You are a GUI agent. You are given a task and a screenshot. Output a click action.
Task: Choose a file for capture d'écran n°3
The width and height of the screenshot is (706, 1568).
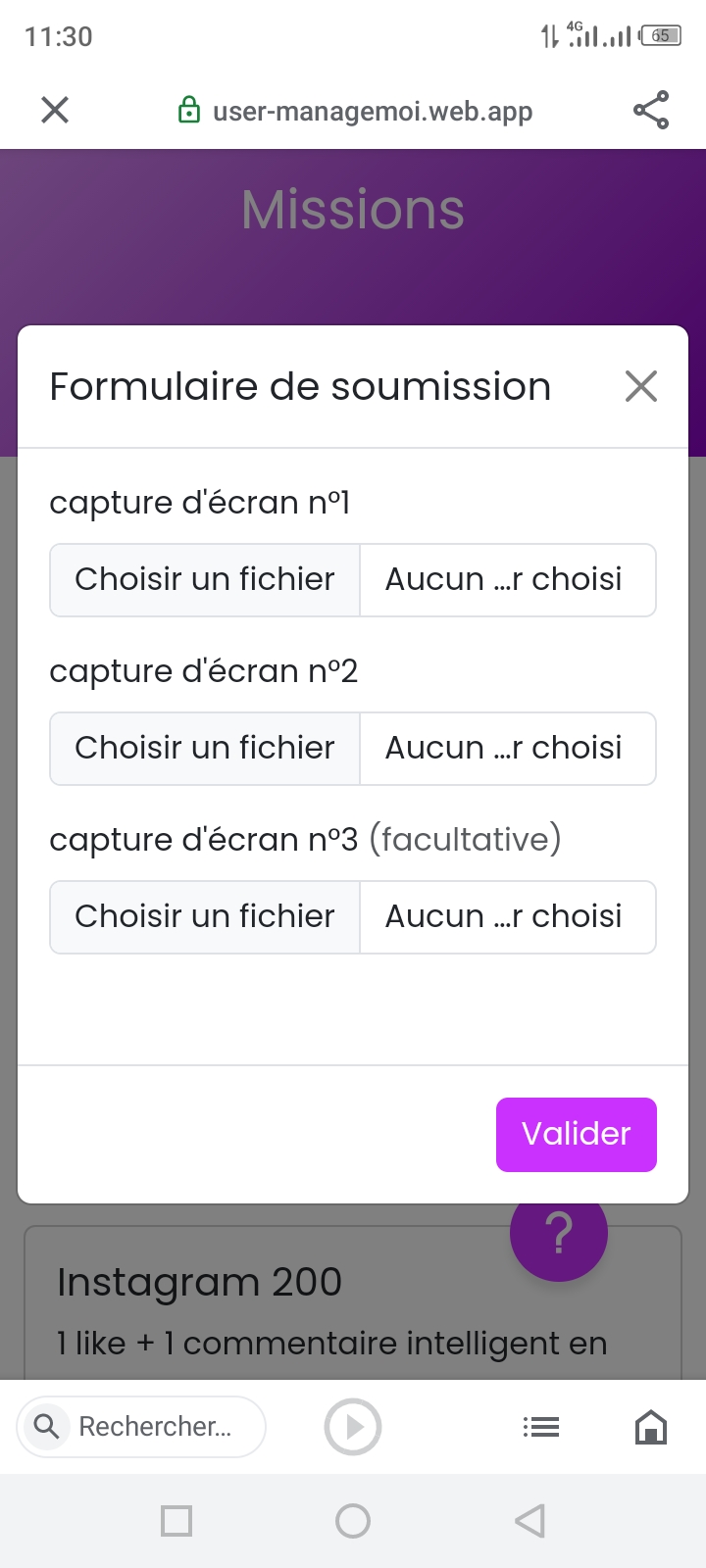click(205, 917)
